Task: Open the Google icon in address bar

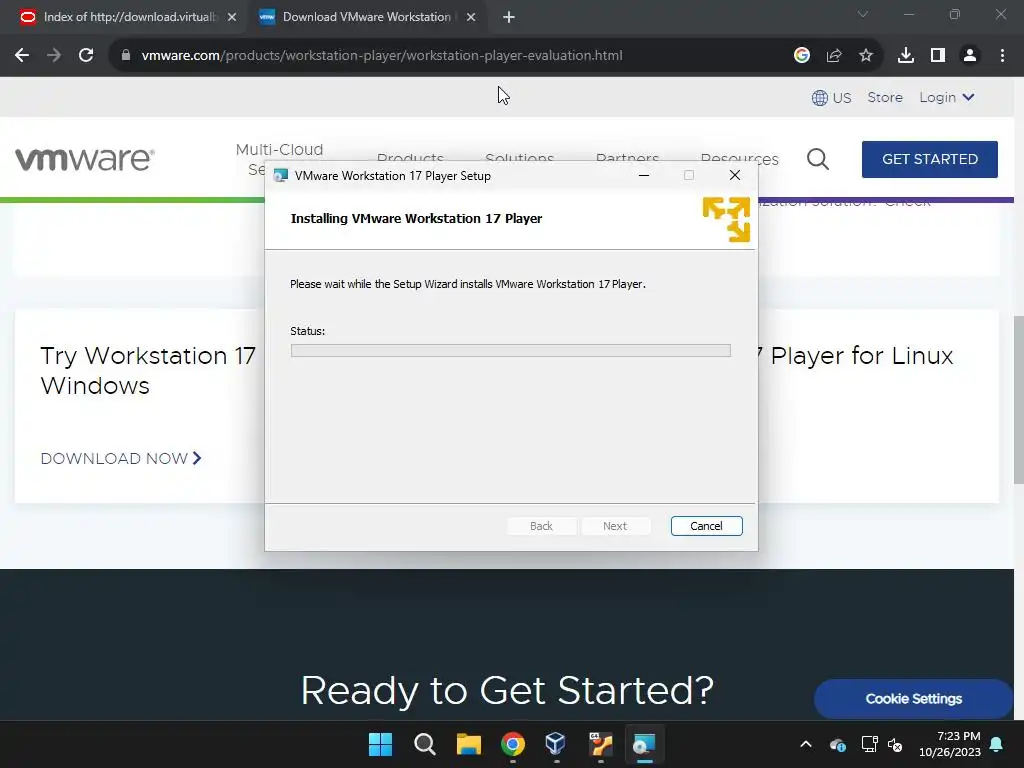Action: (802, 56)
